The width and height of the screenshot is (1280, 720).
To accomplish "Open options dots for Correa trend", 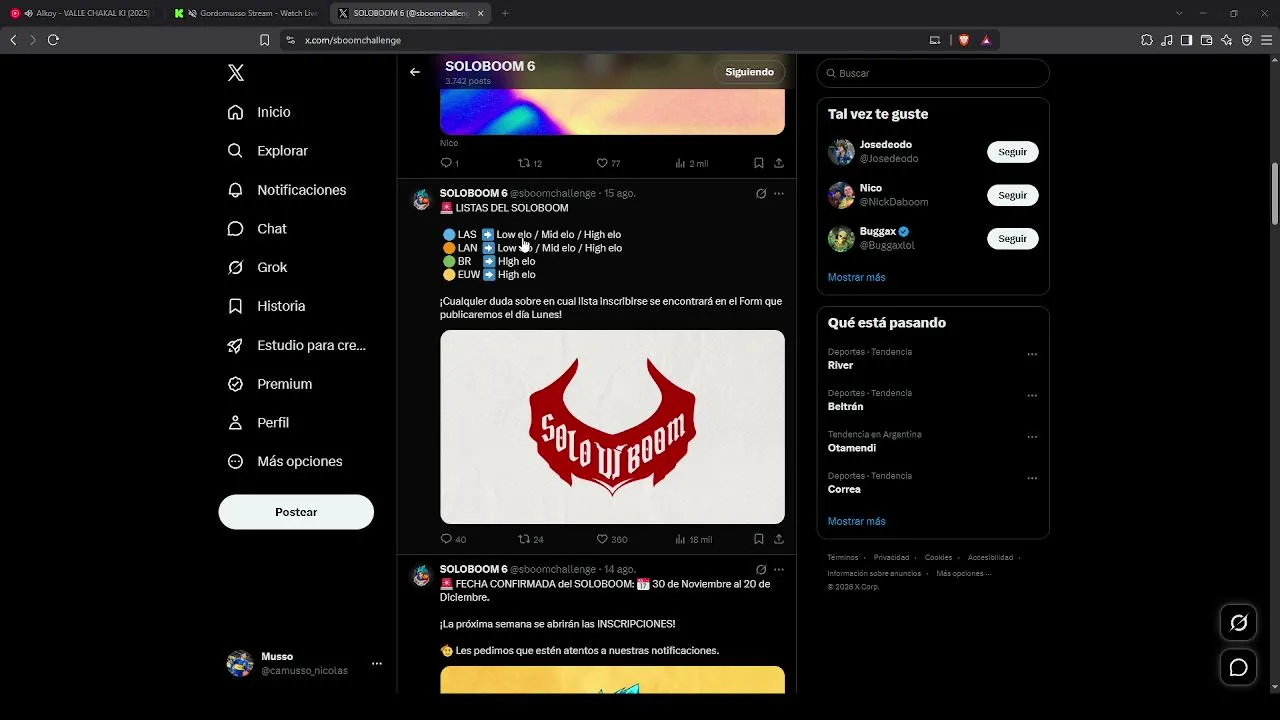I will [x=1032, y=479].
